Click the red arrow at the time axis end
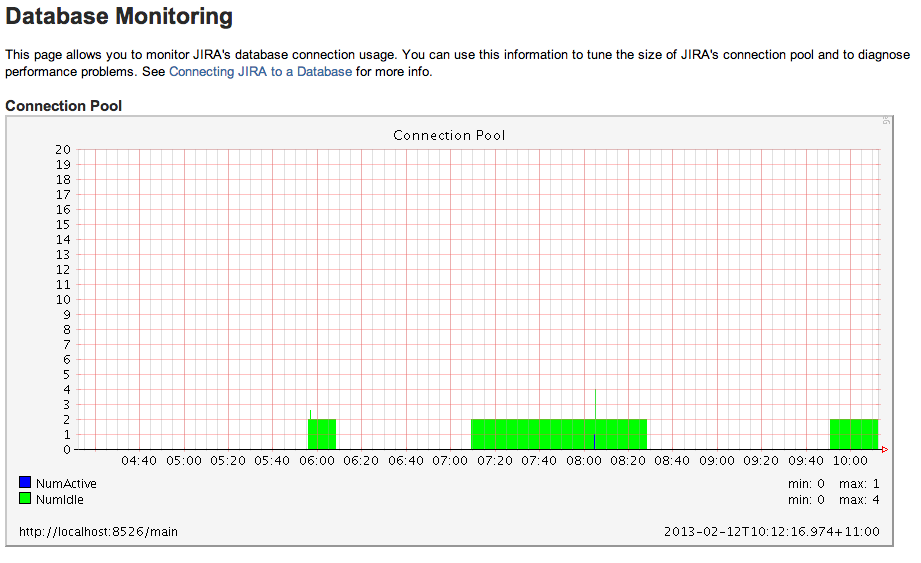 tap(885, 450)
